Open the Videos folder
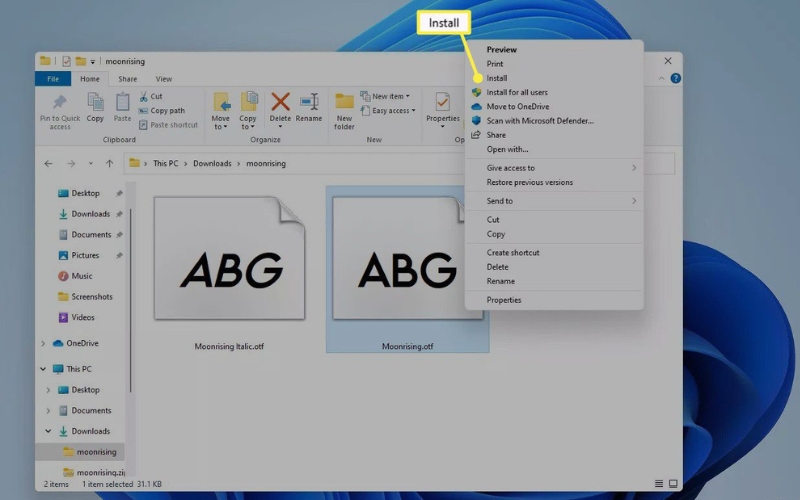Image resolution: width=800 pixels, height=500 pixels. [x=83, y=317]
